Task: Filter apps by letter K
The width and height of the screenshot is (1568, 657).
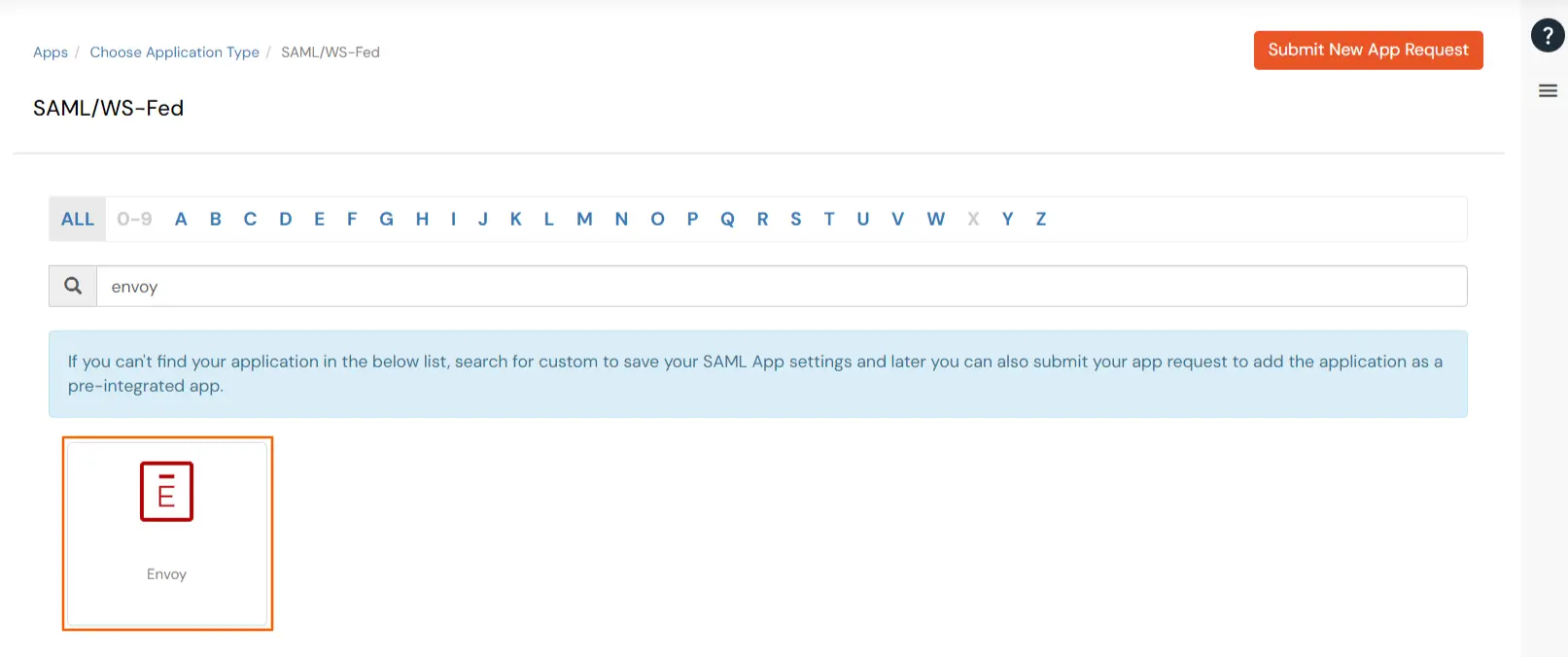Action: [516, 220]
